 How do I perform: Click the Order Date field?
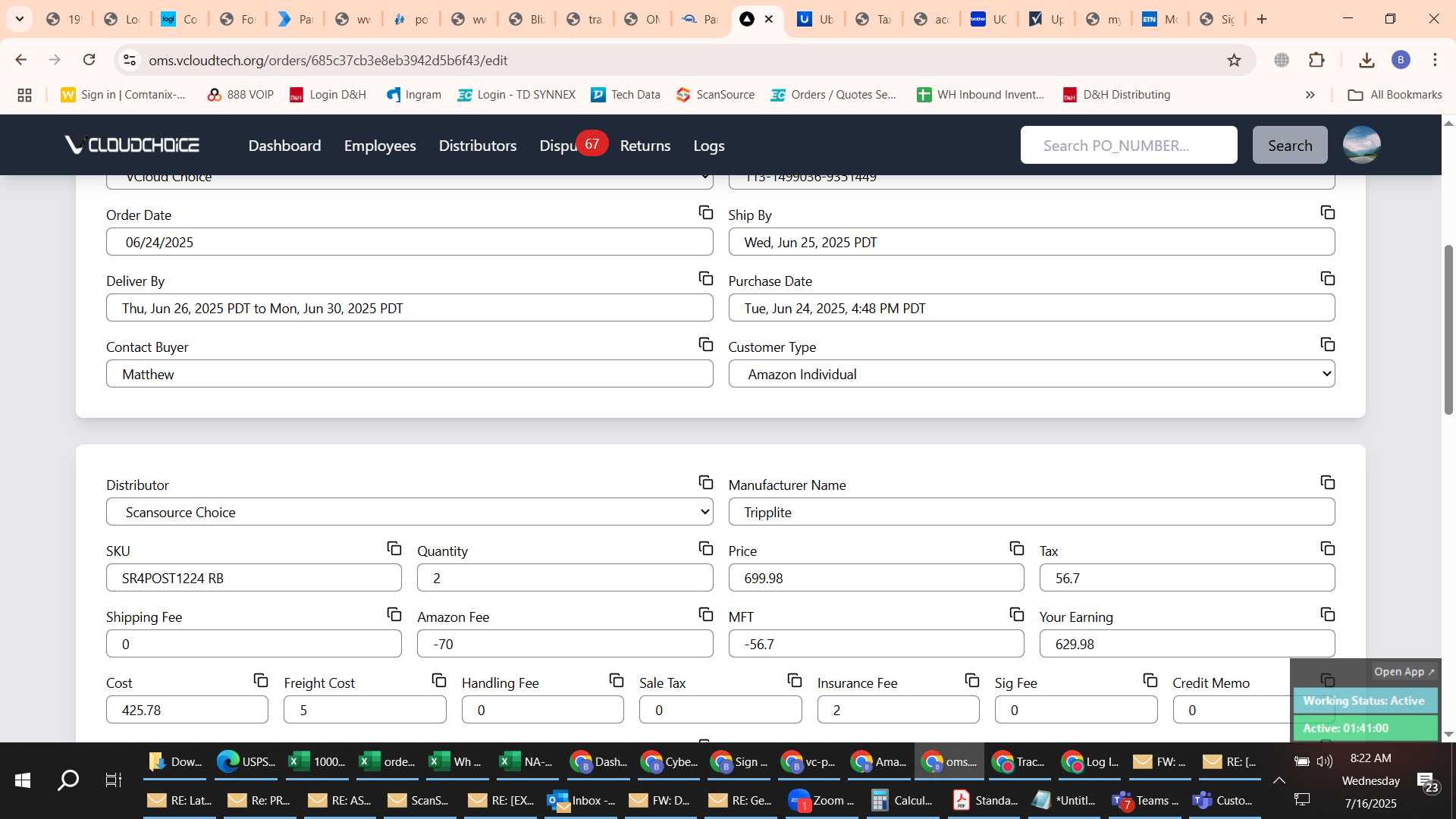(409, 242)
